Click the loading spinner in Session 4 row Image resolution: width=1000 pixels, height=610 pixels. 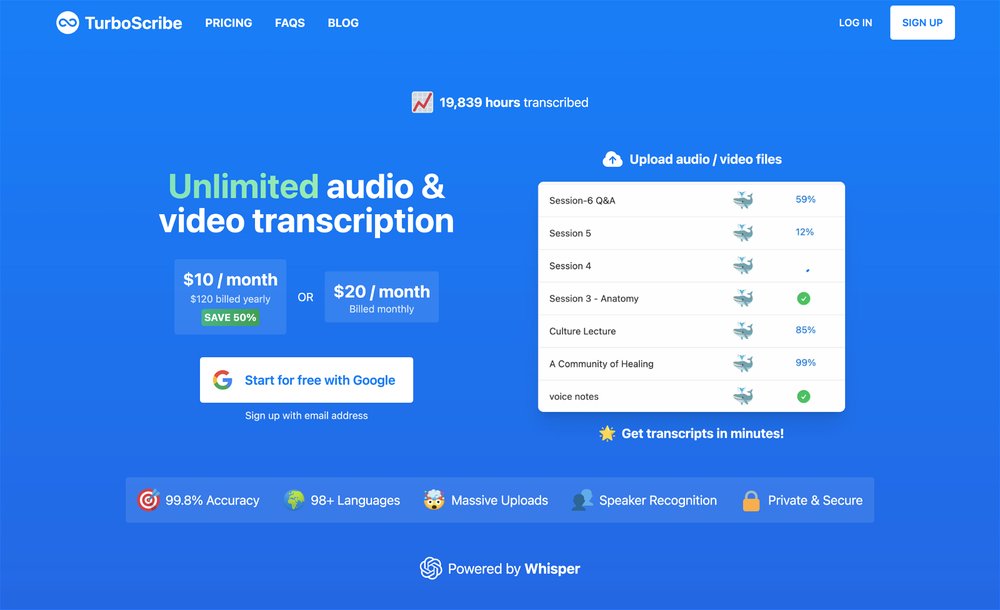click(807, 270)
